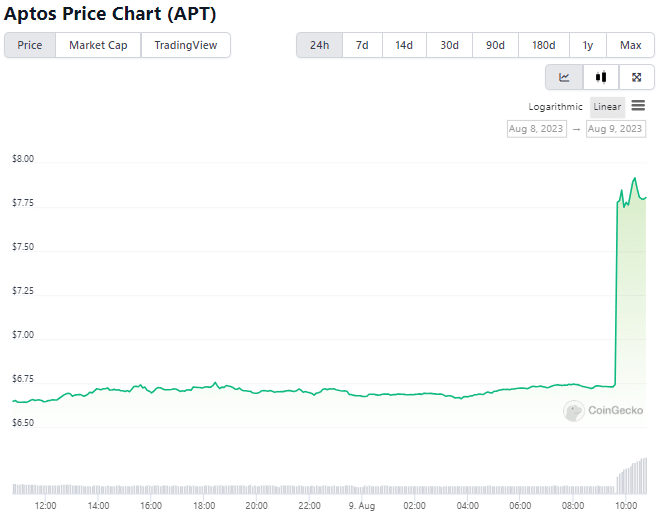Select Linear scale option
The width and height of the screenshot is (667, 514).
(607, 107)
